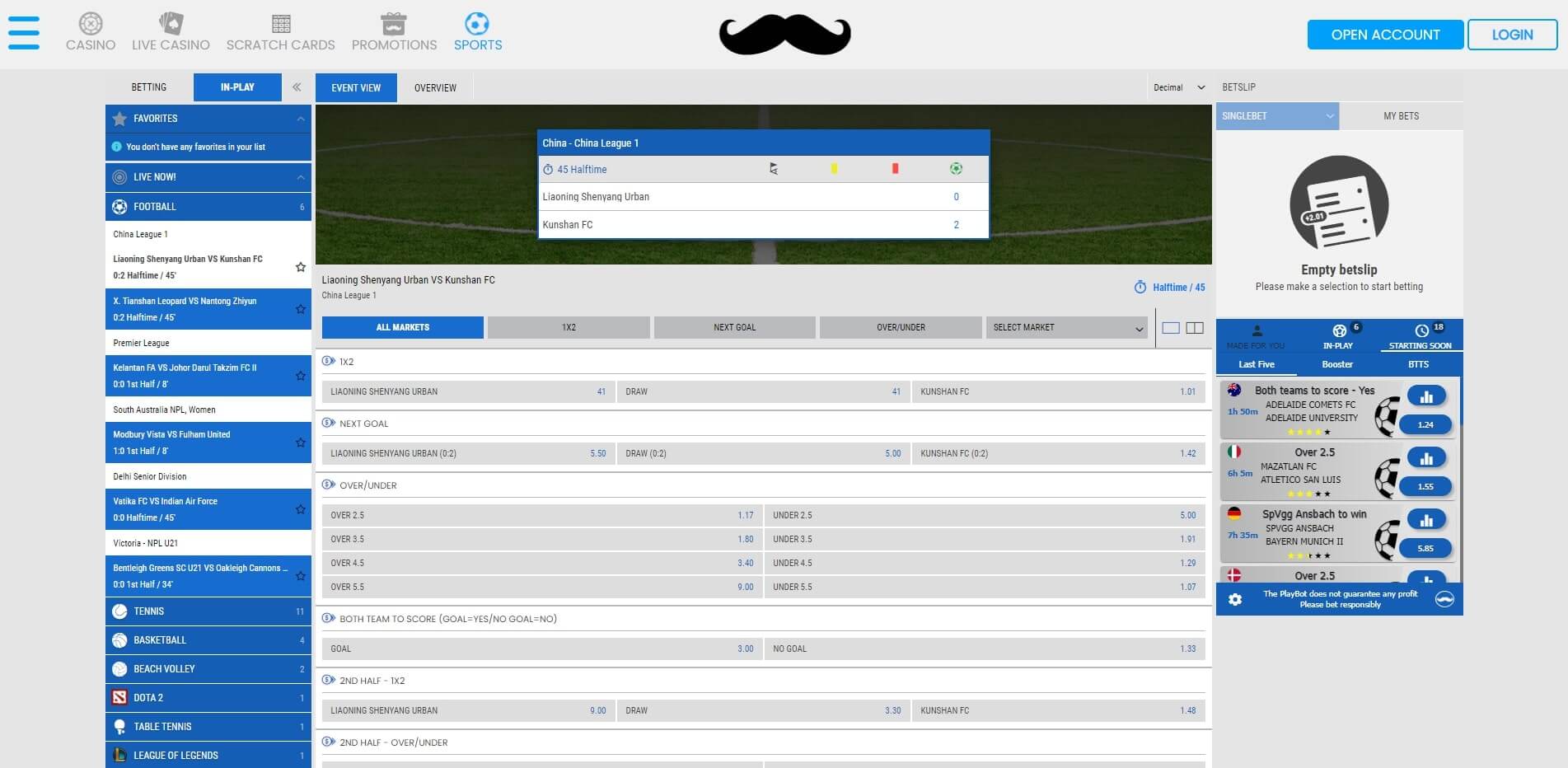1568x768 pixels.
Task: Expand the Select Market dropdown
Action: coord(1066,327)
